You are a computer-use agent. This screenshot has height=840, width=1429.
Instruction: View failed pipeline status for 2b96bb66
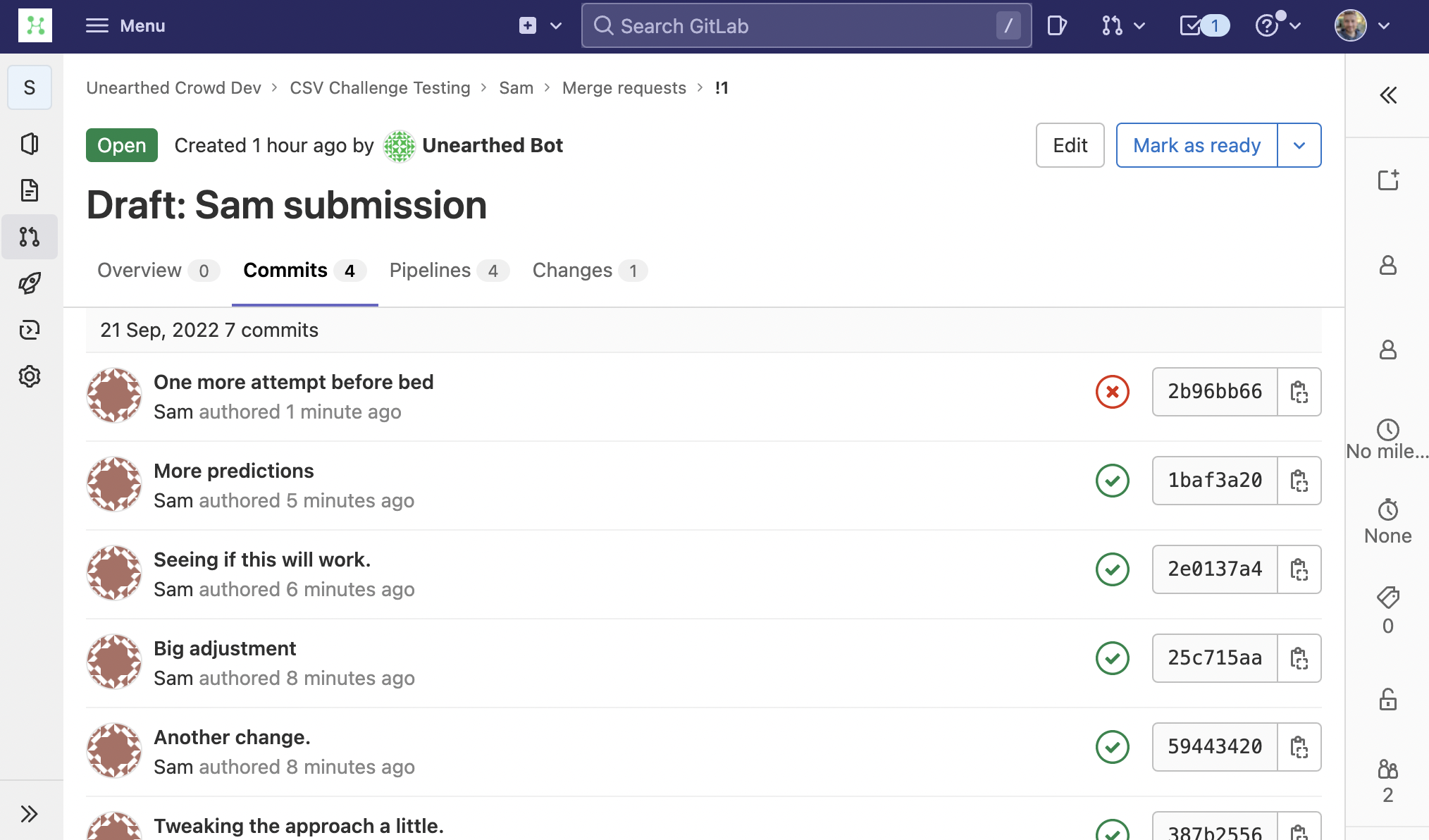[x=1112, y=392]
